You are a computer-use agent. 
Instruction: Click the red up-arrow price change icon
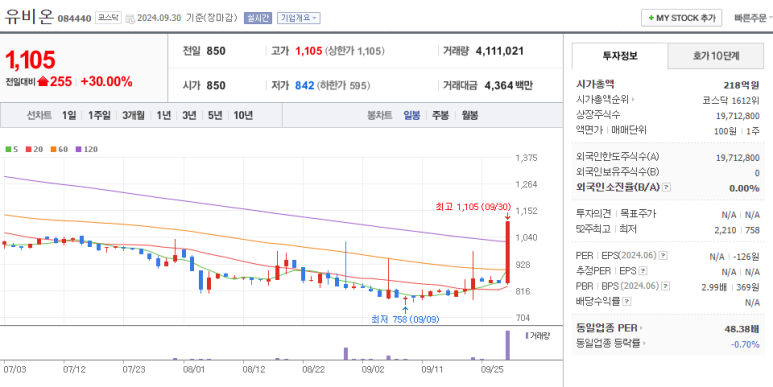(43, 82)
